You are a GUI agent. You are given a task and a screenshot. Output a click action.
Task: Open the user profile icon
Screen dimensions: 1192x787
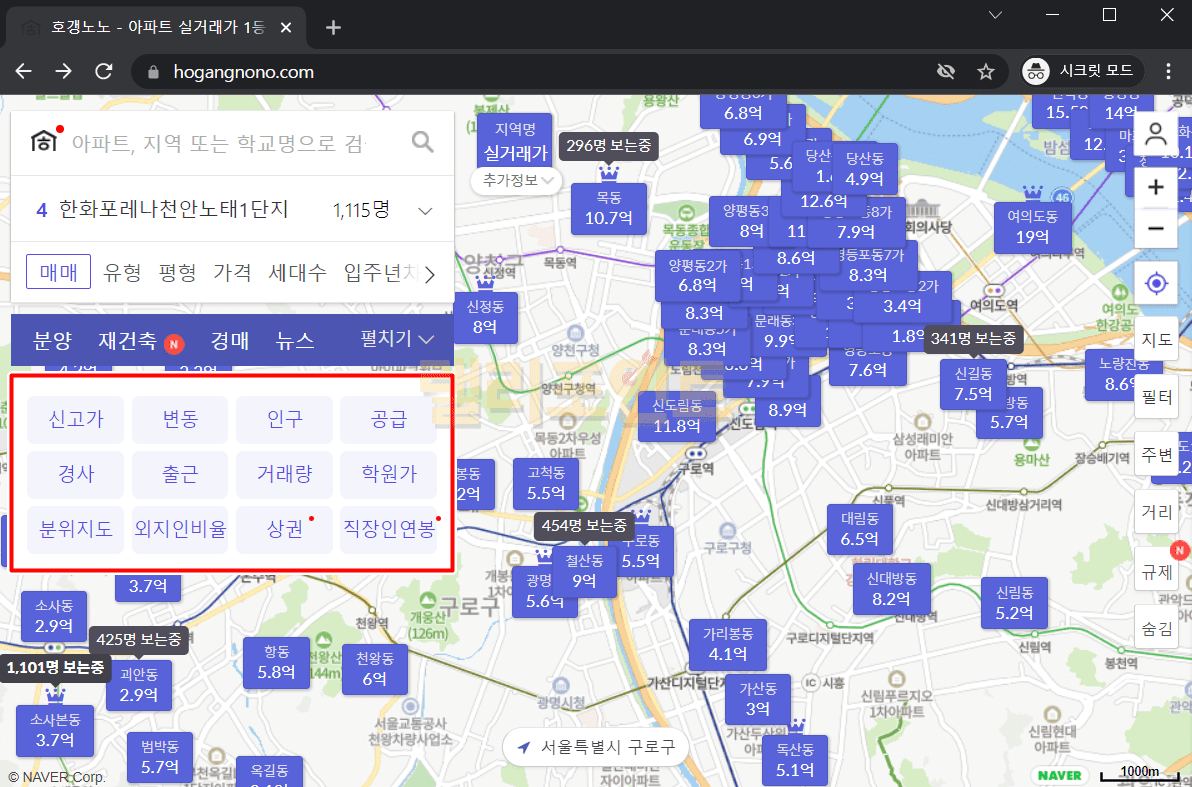1156,134
